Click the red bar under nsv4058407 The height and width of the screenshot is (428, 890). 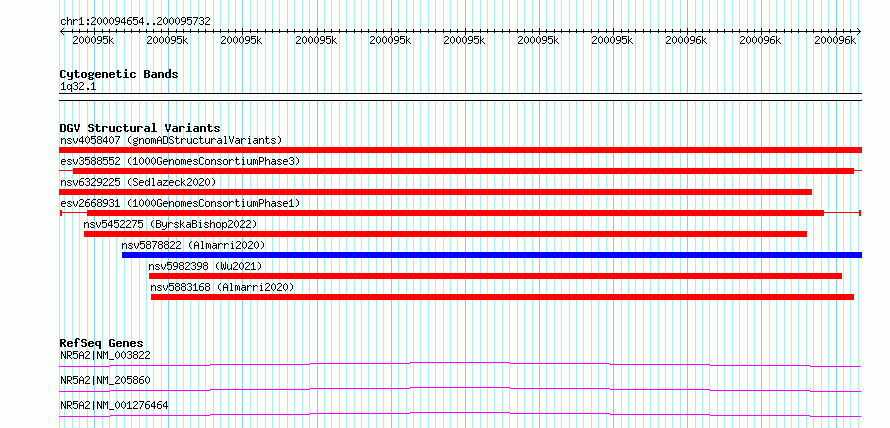460,150
